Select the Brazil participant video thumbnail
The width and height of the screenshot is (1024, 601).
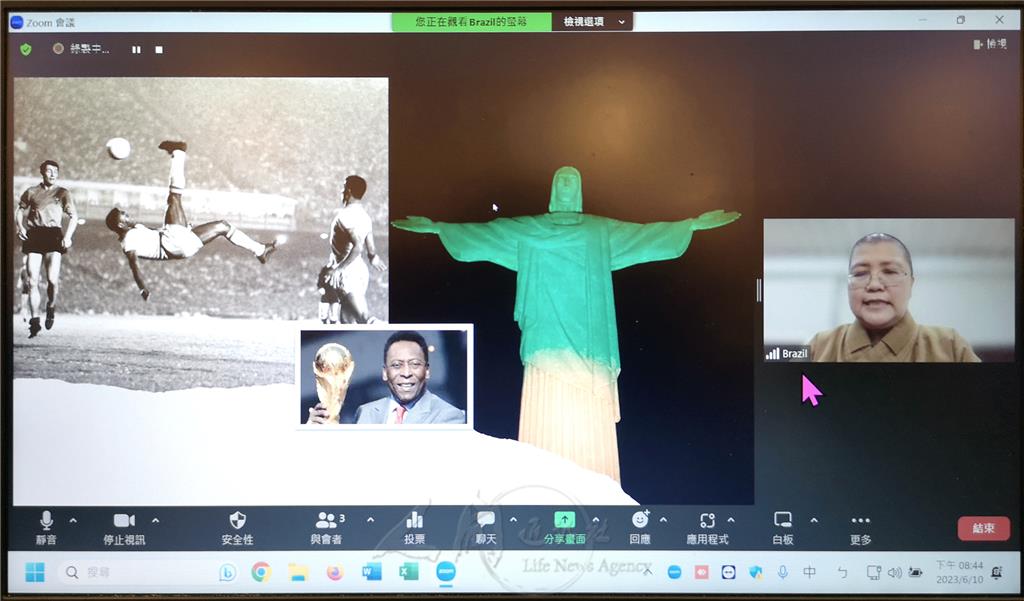[x=889, y=290]
